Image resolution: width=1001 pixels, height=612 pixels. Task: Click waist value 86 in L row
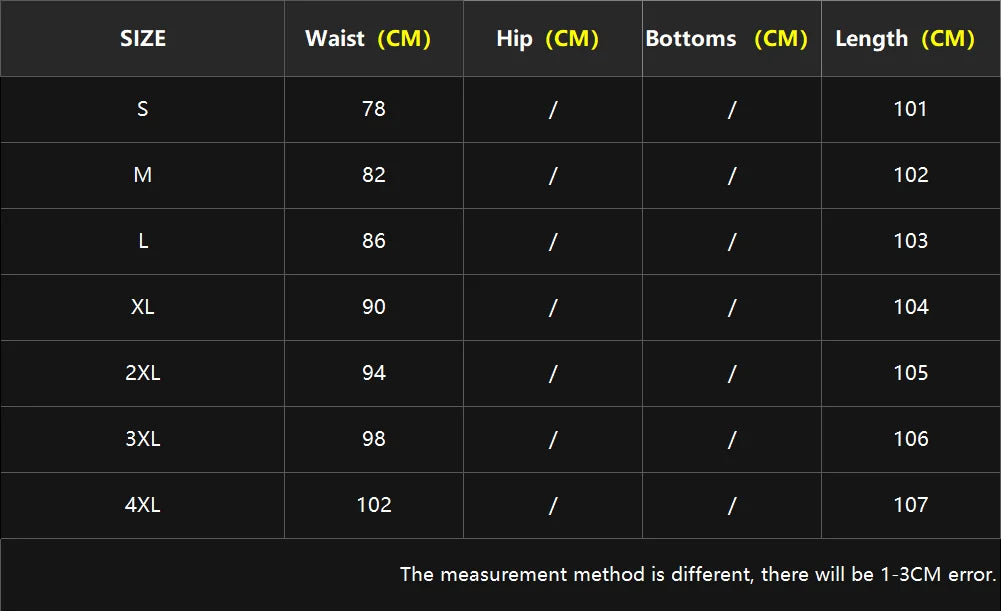point(374,241)
